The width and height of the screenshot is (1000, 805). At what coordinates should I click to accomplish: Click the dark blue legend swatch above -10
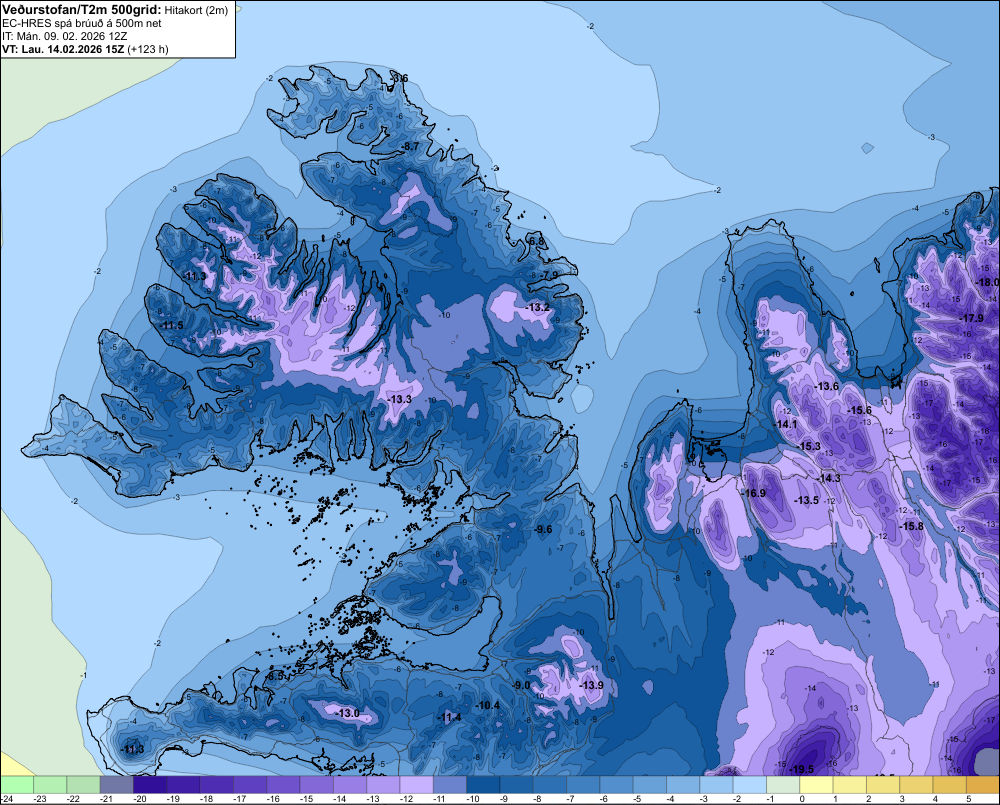pos(483,784)
